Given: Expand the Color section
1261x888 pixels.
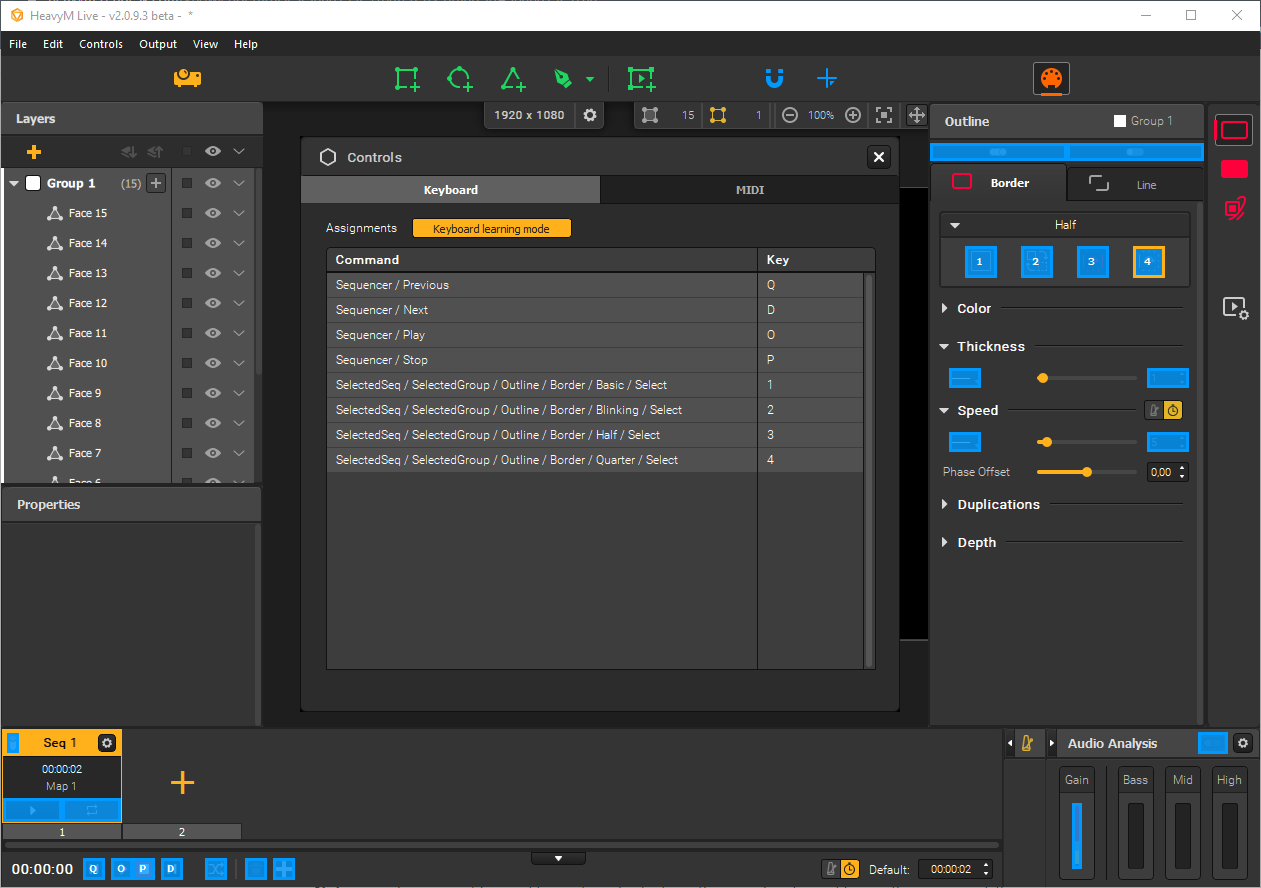Looking at the screenshot, I should (x=973, y=309).
